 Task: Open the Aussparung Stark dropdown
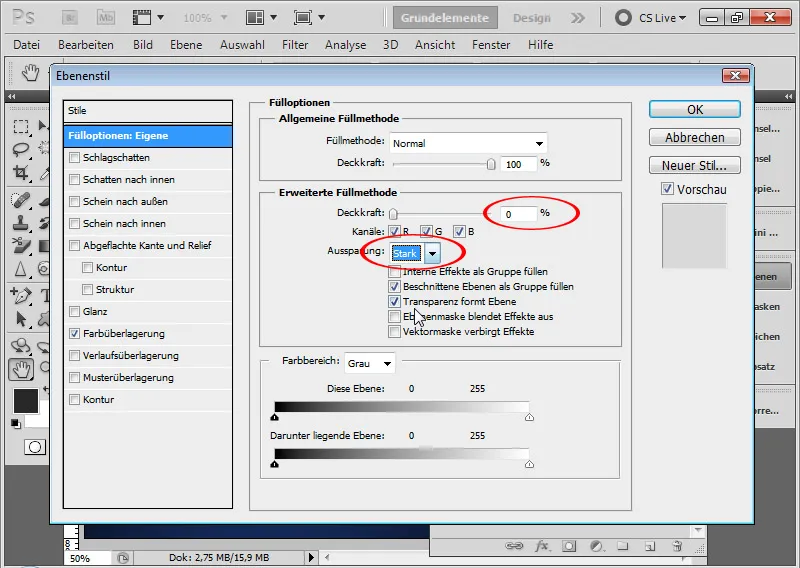pyautogui.click(x=432, y=254)
